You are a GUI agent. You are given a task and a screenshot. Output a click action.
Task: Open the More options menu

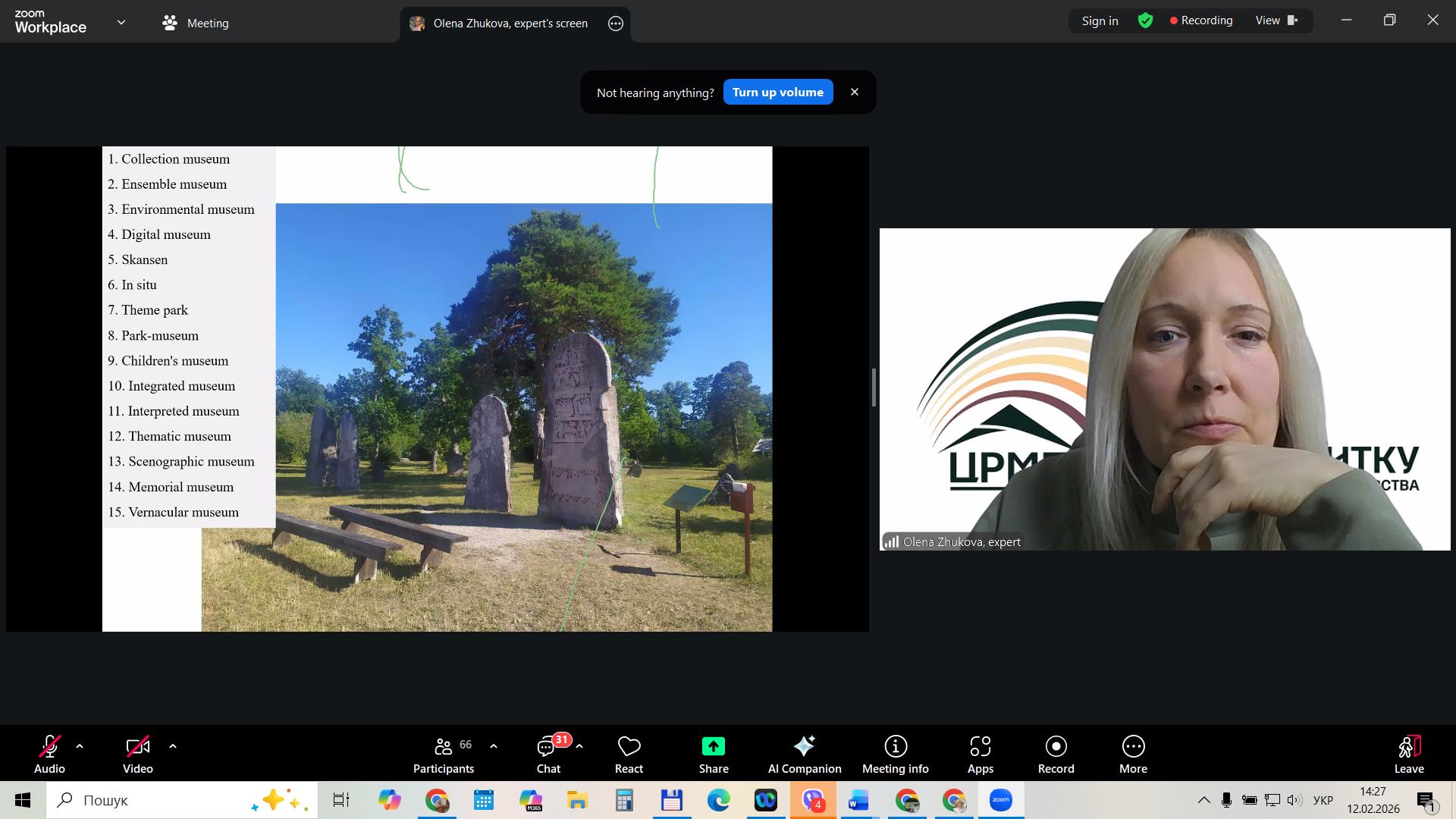click(1133, 755)
